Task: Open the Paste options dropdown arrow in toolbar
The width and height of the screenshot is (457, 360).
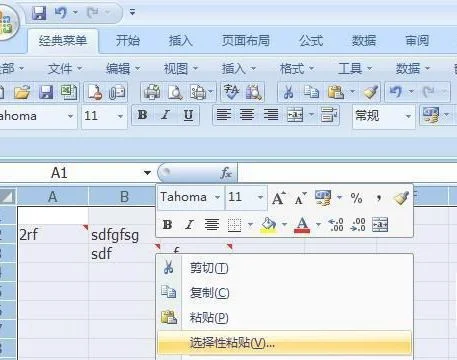Action: 352,91
